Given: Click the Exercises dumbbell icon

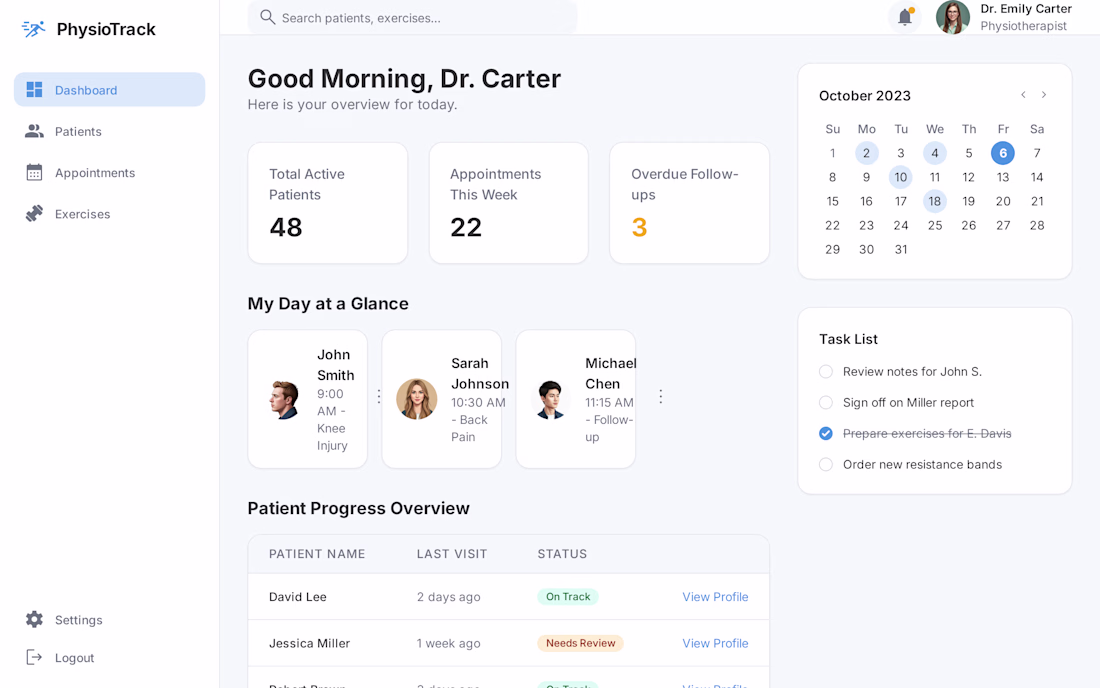Looking at the screenshot, I should pos(34,214).
